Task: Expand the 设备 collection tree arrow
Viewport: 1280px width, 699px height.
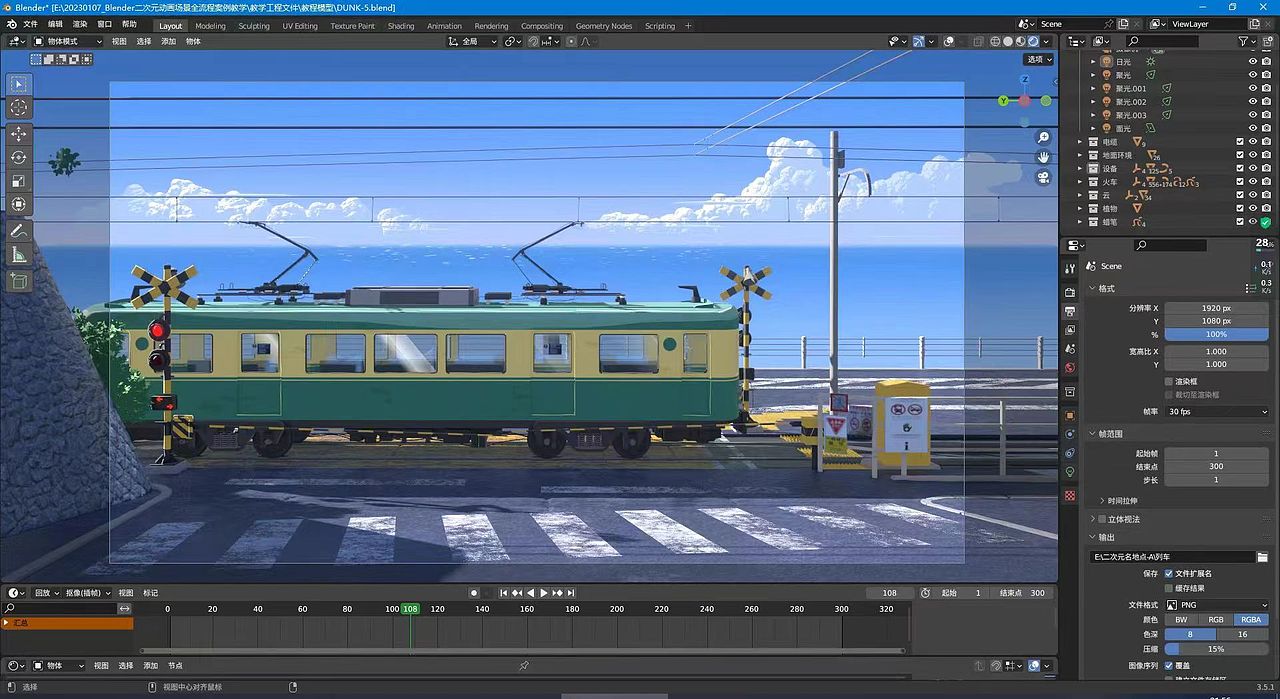Action: click(x=1080, y=169)
